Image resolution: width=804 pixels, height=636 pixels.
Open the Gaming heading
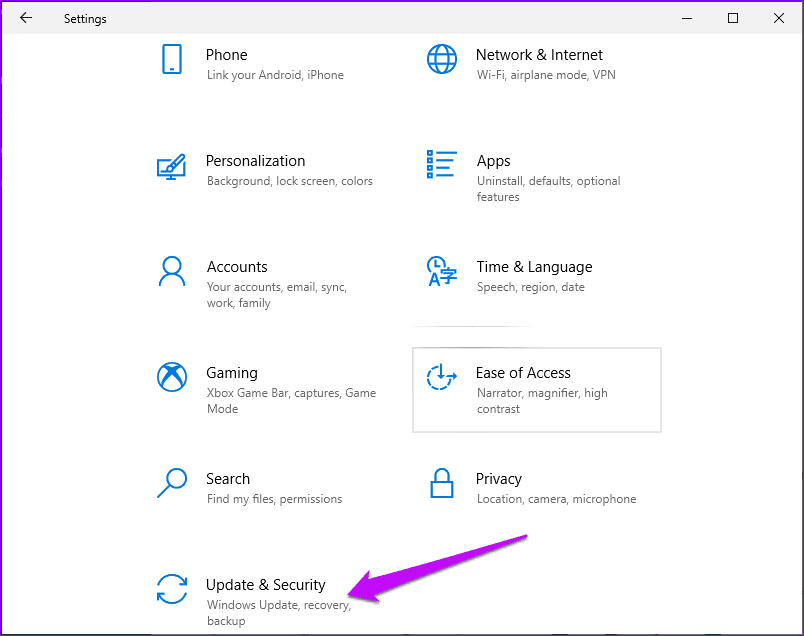pyautogui.click(x=232, y=373)
